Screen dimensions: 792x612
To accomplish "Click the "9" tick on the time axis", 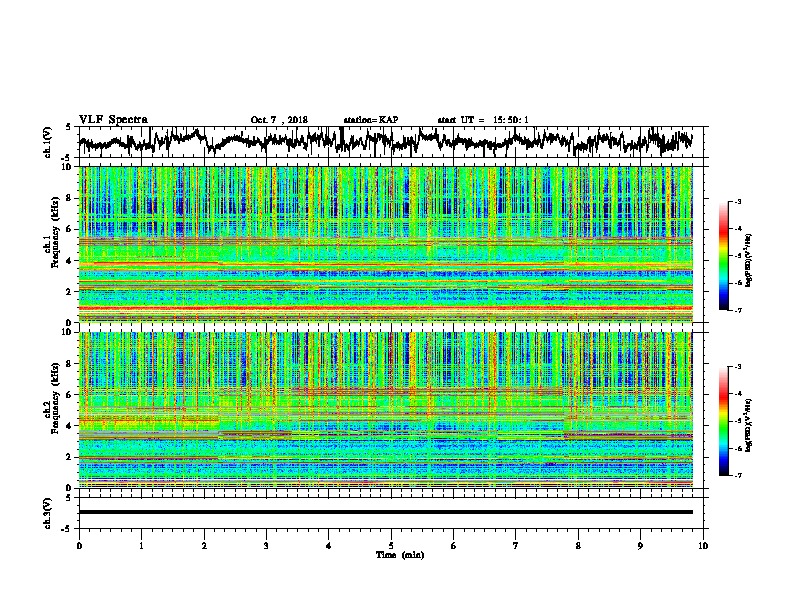I will tap(640, 546).
